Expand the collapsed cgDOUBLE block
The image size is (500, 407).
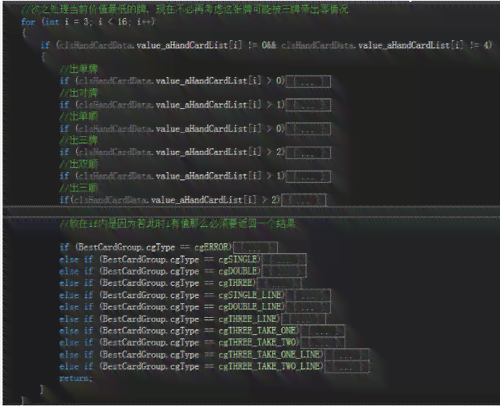(284, 271)
